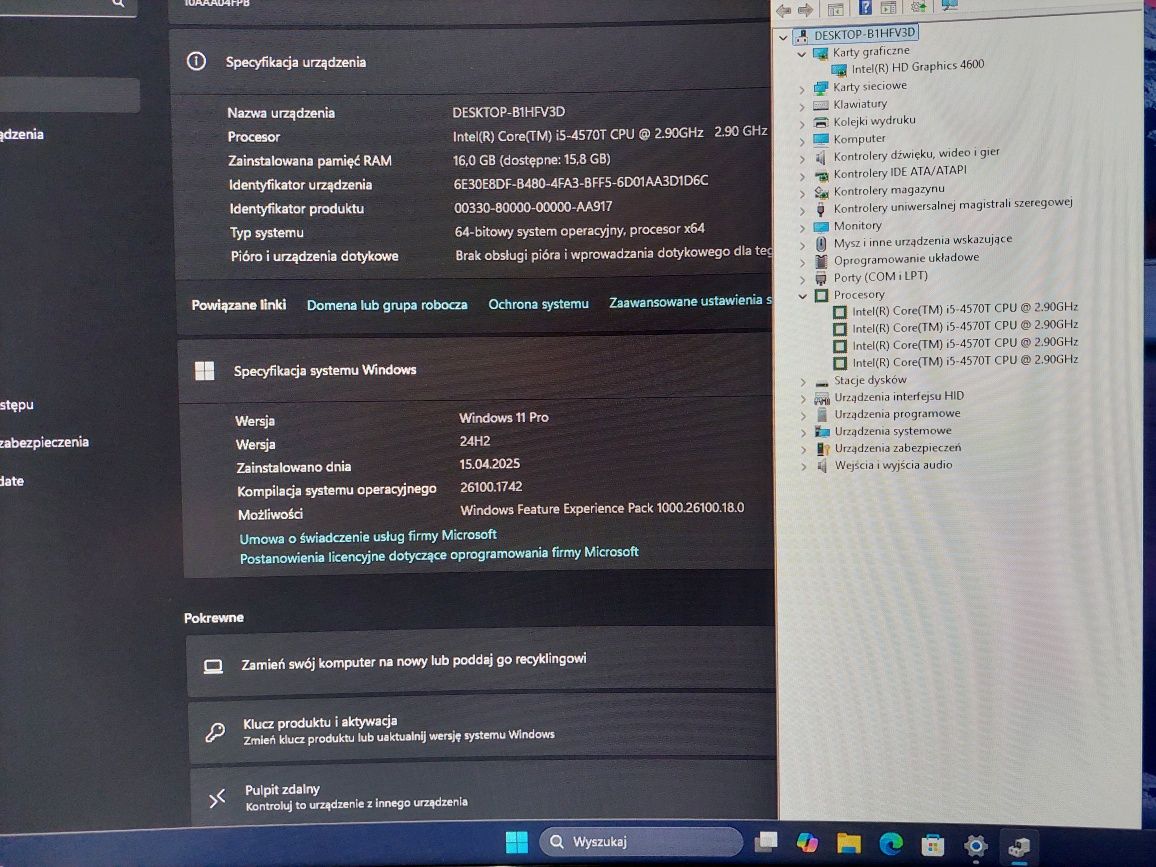Click the Urządzenia zabezpieczeń key icon

click(823, 449)
